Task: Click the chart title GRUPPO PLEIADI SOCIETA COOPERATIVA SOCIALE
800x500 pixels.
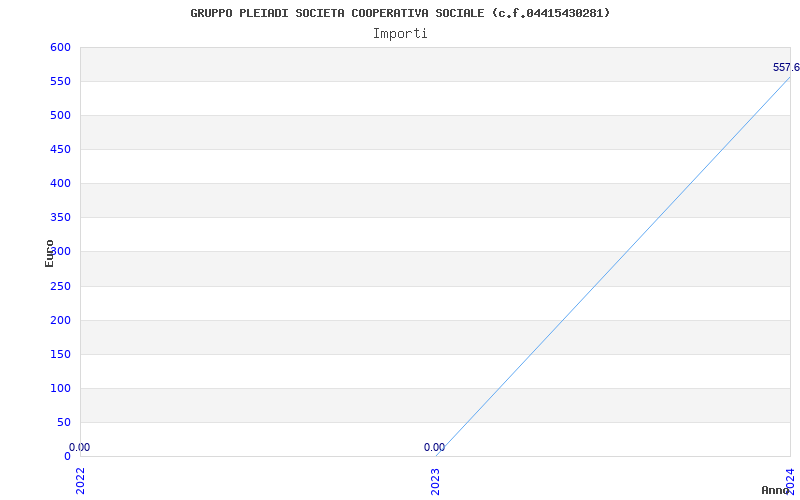Action: [400, 13]
